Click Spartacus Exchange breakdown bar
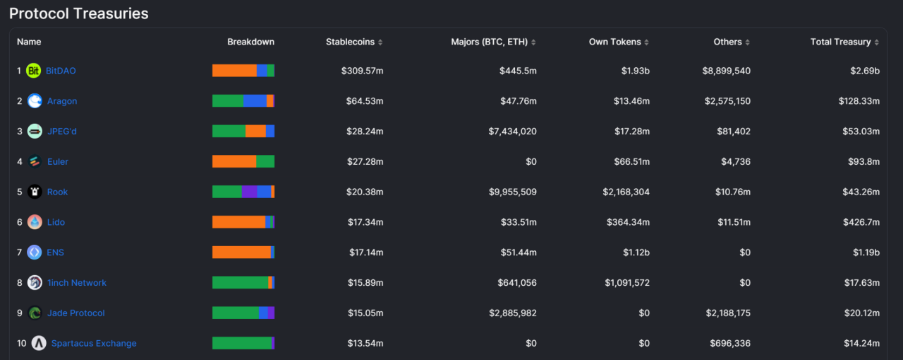The width and height of the screenshot is (903, 360). coord(243,343)
